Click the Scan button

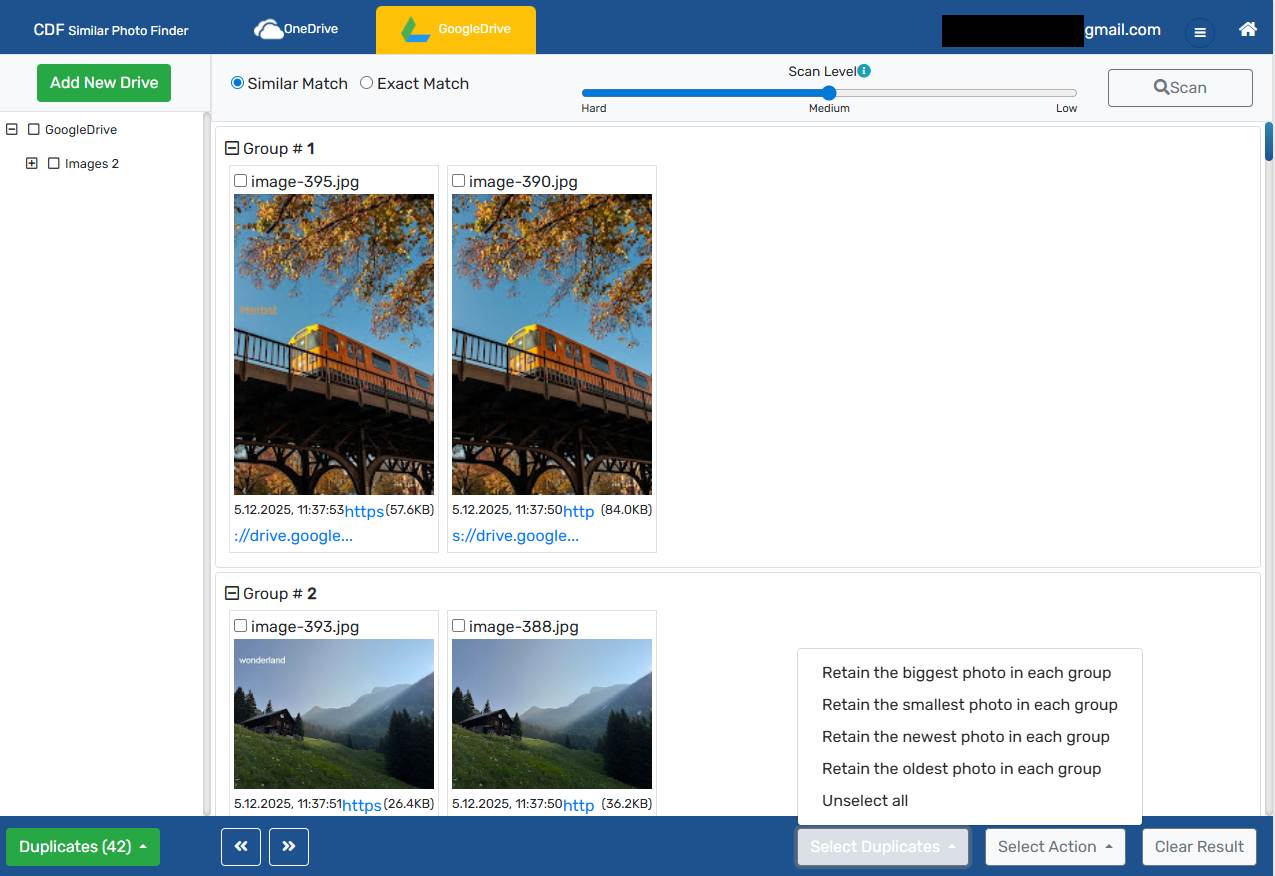tap(1180, 88)
